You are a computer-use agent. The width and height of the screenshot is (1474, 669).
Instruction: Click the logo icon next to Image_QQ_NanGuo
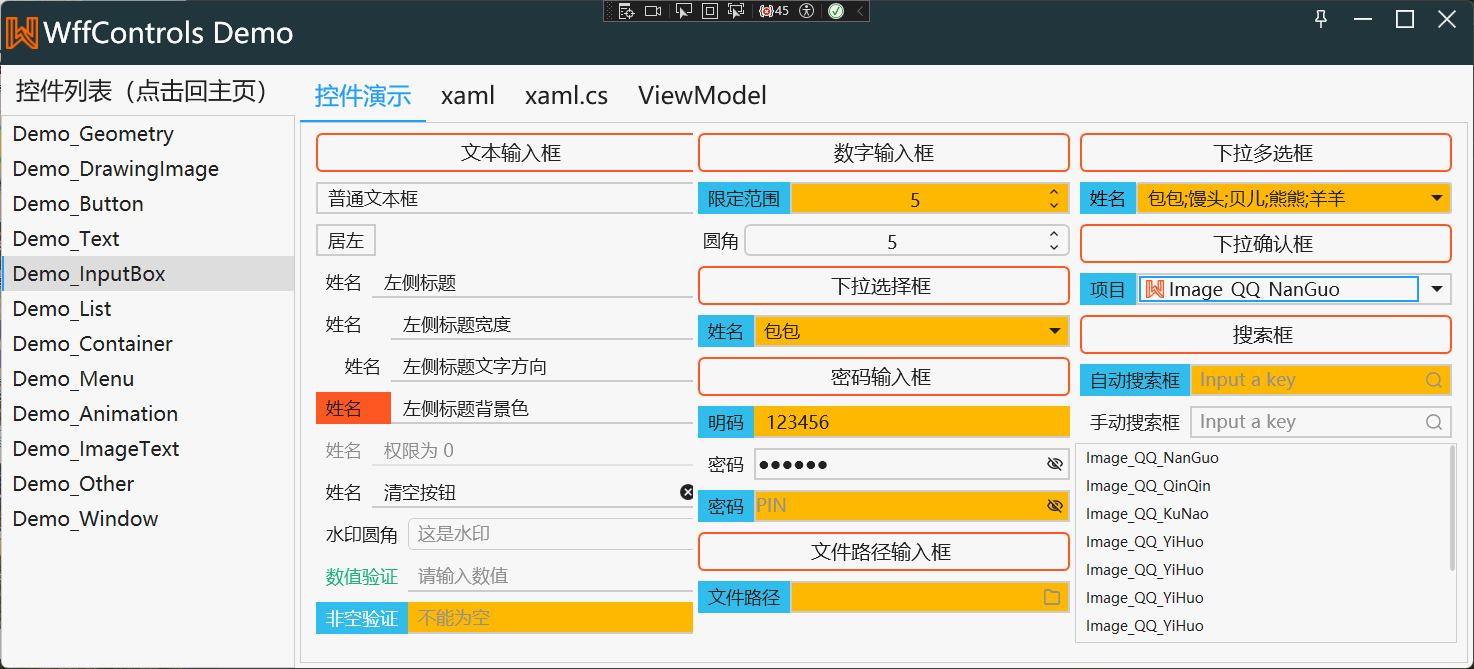(1155, 289)
